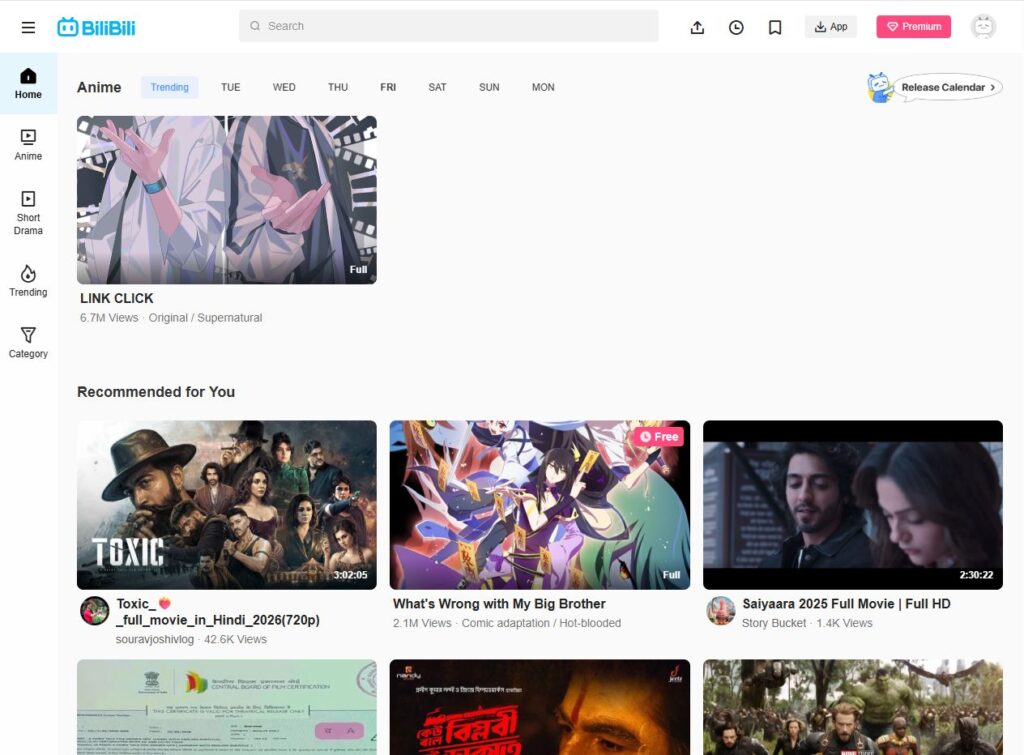Select the TUE tab
The width and height of the screenshot is (1024, 755).
pos(231,87)
